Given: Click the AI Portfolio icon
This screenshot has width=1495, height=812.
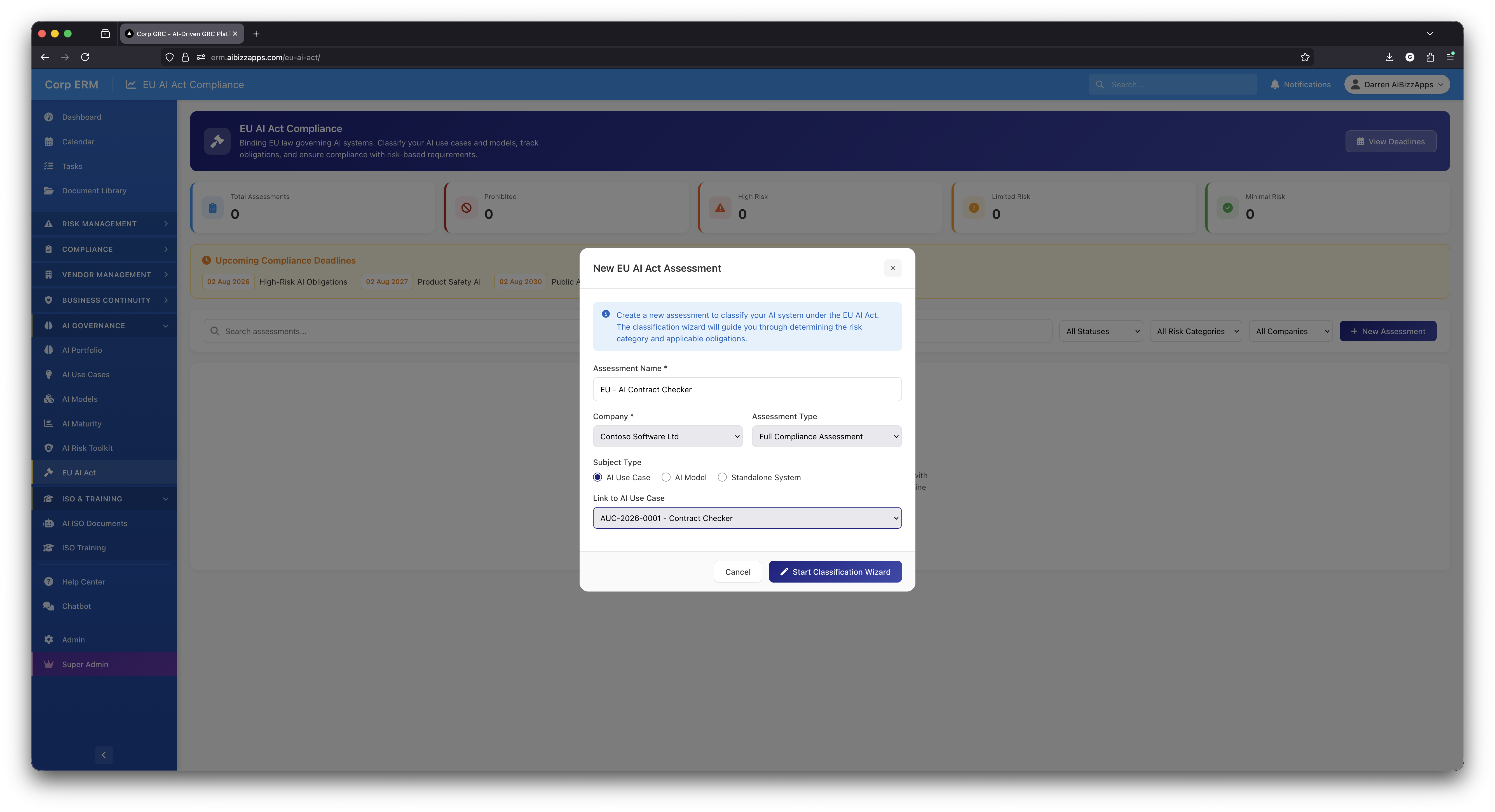Looking at the screenshot, I should (49, 350).
